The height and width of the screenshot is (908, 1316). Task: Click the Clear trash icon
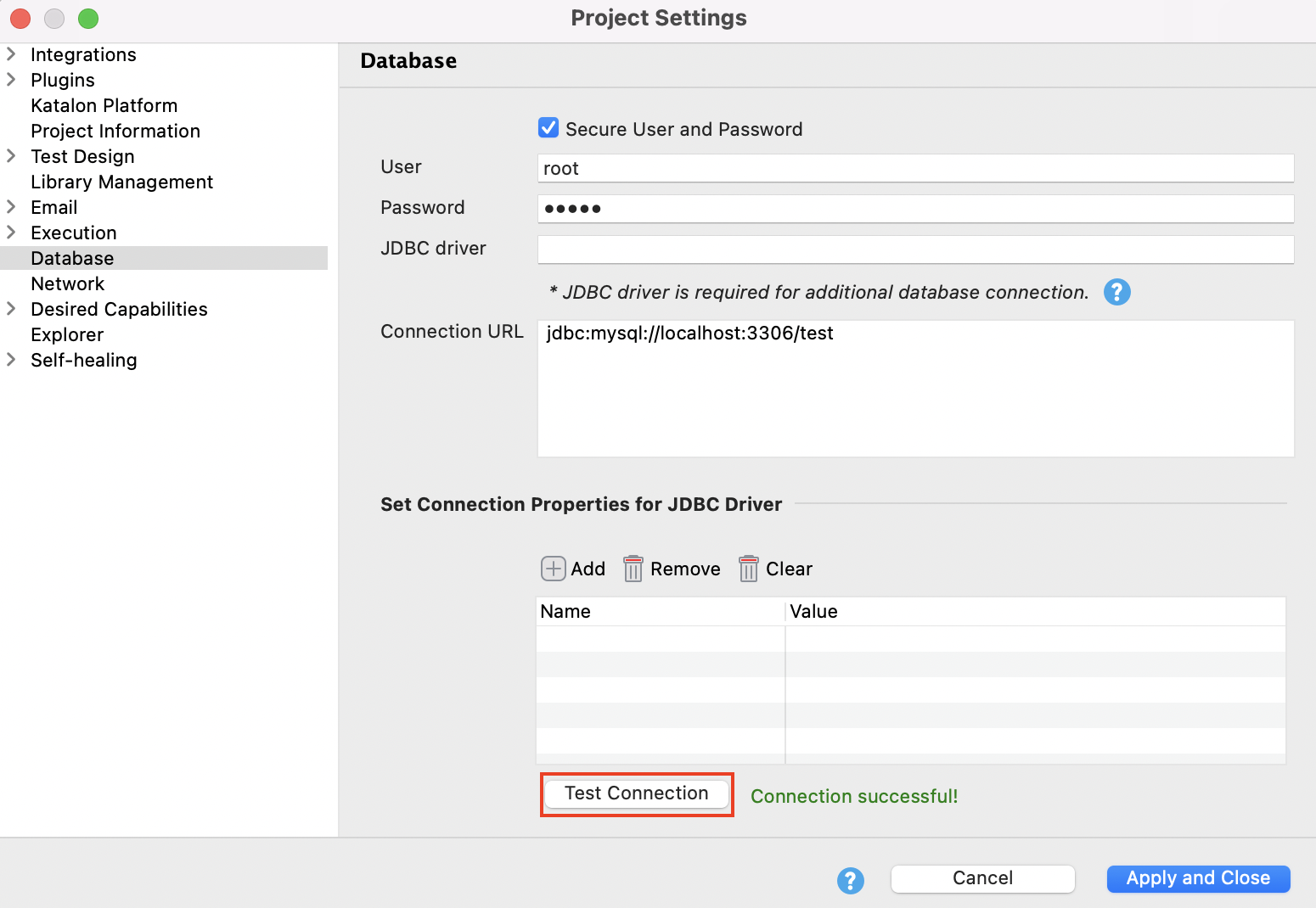pyautogui.click(x=748, y=569)
